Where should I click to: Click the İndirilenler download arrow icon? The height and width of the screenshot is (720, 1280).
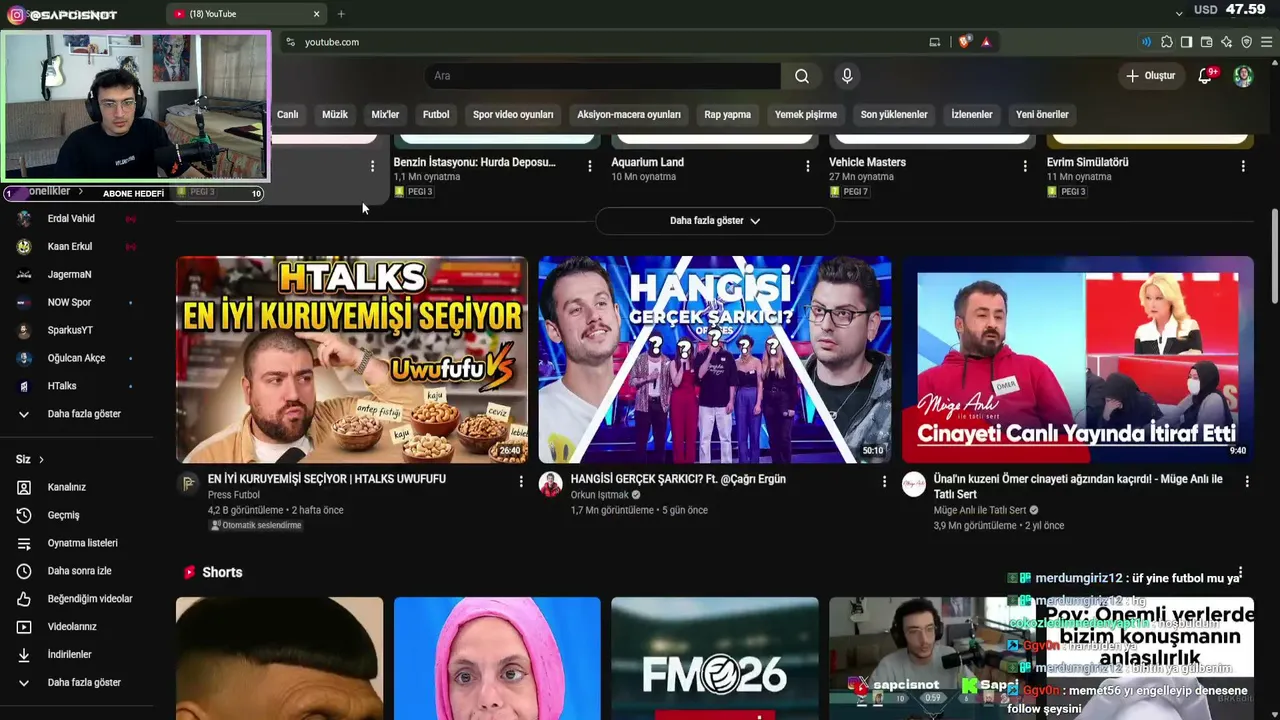24,655
